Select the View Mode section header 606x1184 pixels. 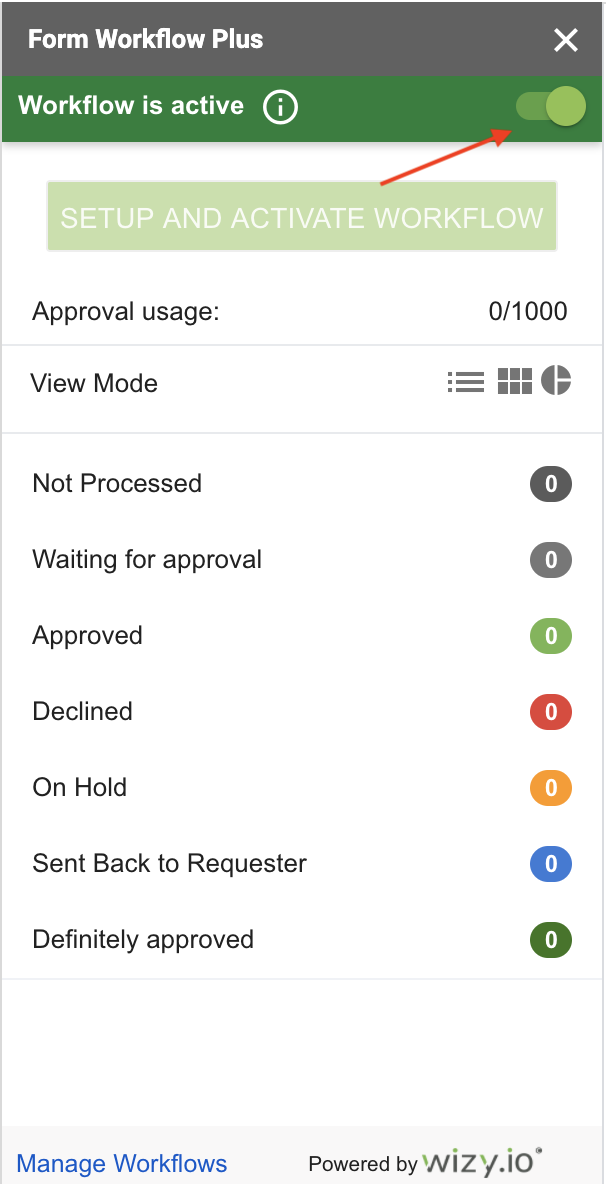[x=94, y=382]
